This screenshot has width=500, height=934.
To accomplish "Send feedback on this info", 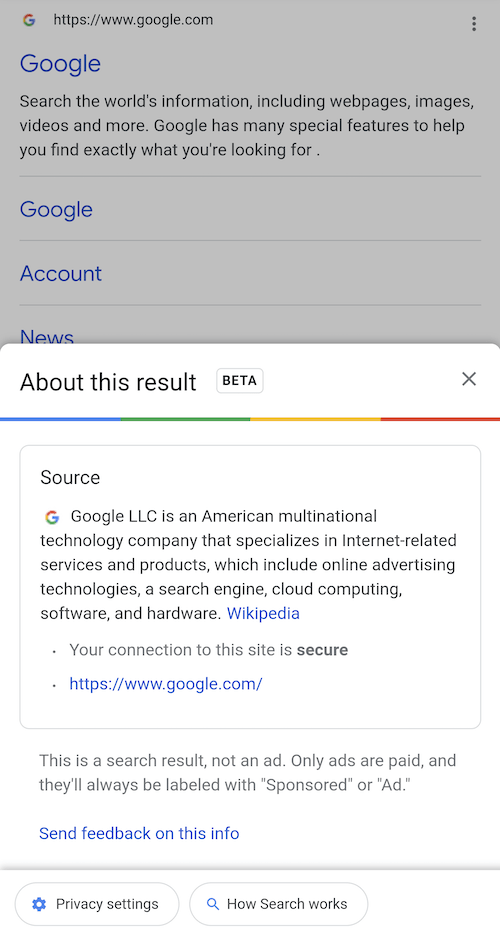I will [139, 833].
